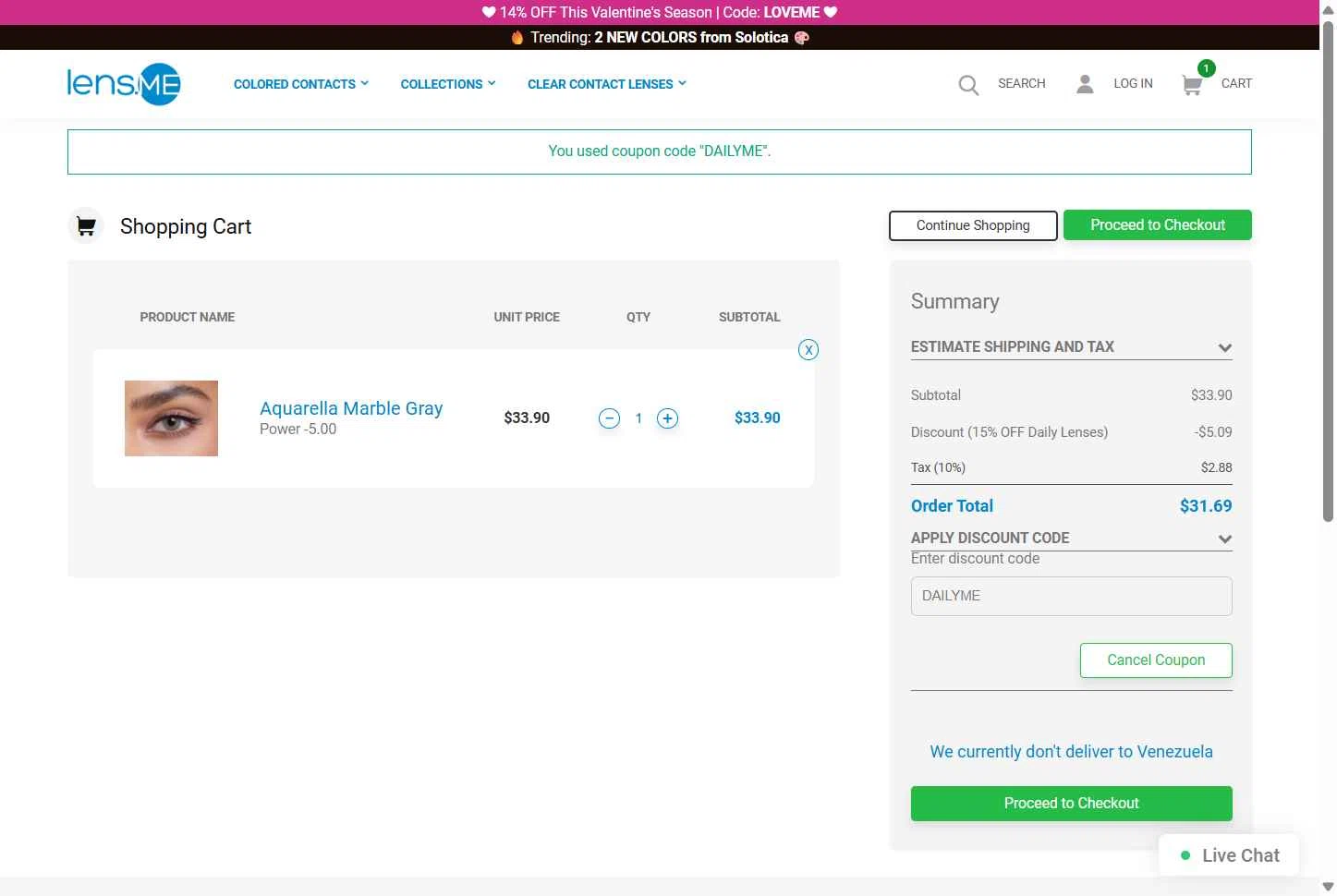Click the Order Total amount $31.69
The image size is (1337, 896).
click(1206, 506)
